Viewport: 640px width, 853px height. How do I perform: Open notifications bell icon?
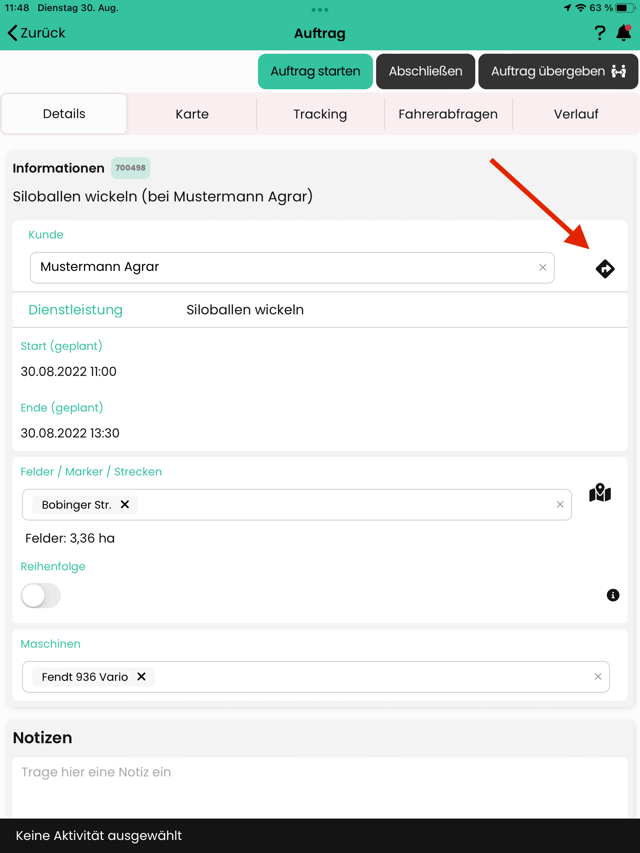624,33
